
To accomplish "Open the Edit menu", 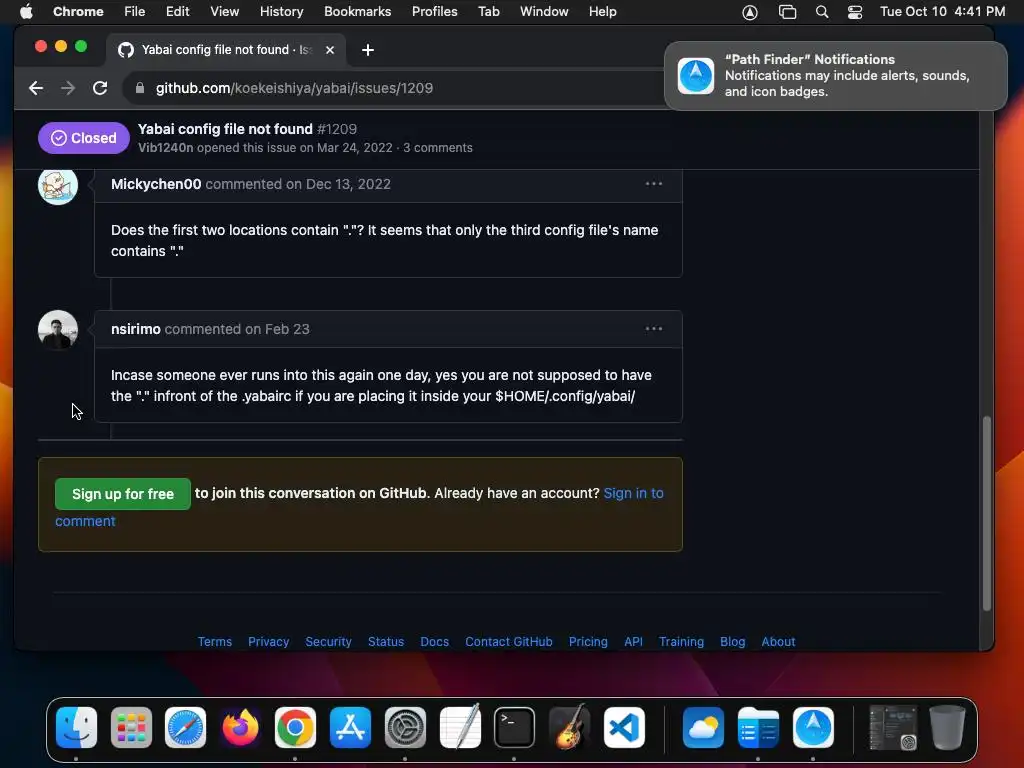I will 177,12.
